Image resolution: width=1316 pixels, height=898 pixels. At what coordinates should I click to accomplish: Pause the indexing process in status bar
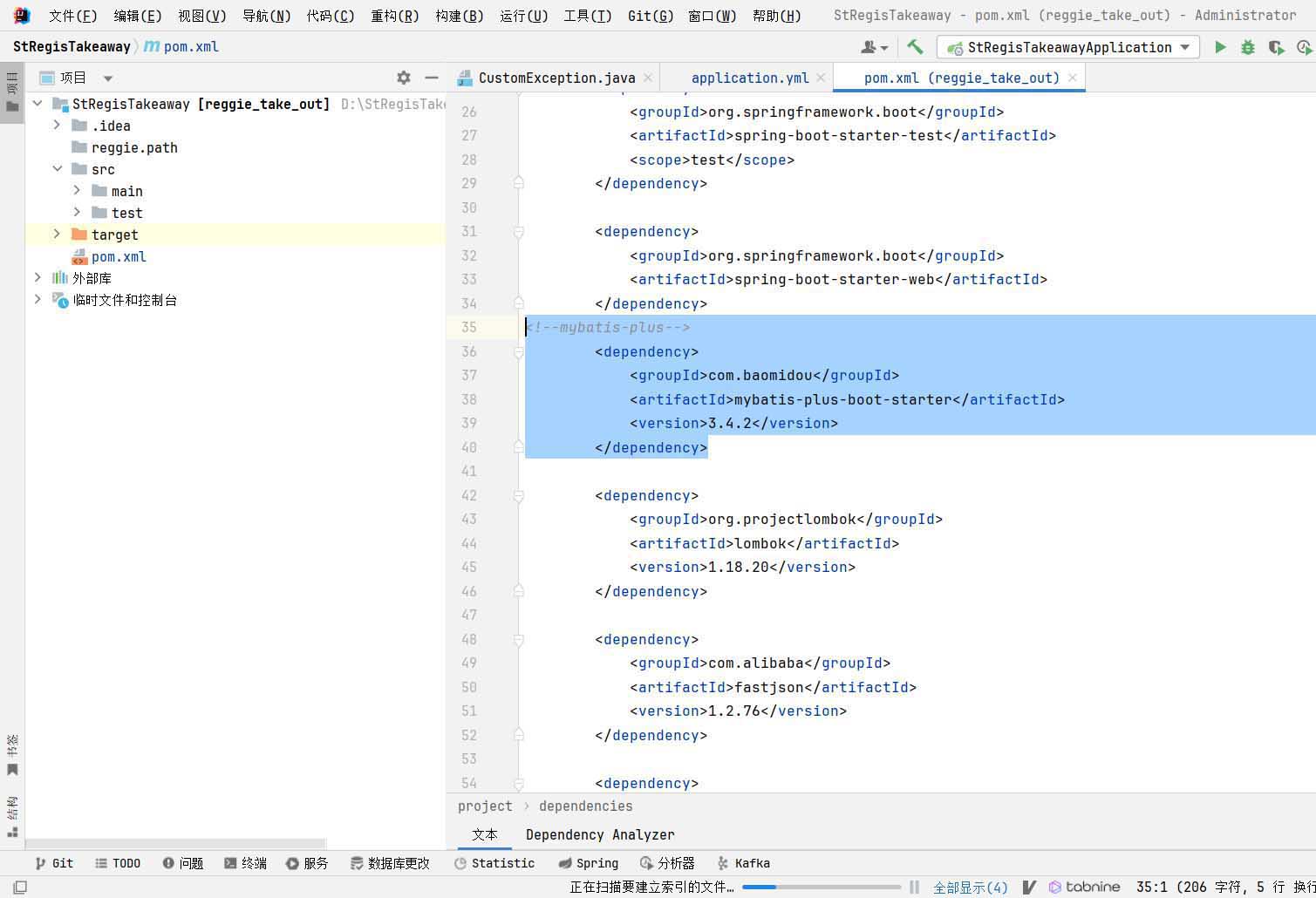pyautogui.click(x=914, y=887)
